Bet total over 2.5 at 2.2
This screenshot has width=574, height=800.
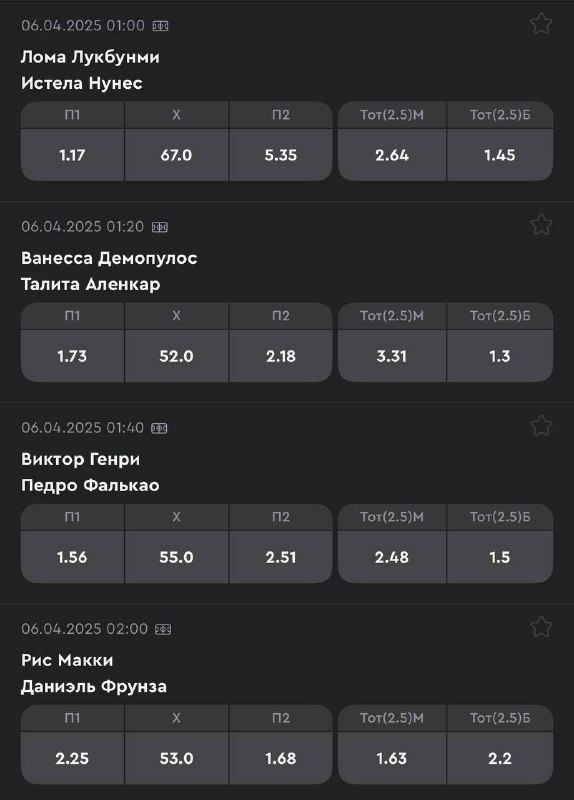pyautogui.click(x=500, y=758)
